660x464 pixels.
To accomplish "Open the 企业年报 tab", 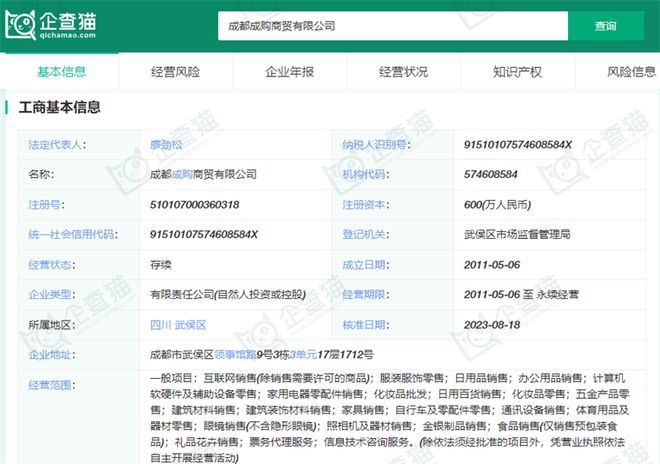I will point(290,72).
